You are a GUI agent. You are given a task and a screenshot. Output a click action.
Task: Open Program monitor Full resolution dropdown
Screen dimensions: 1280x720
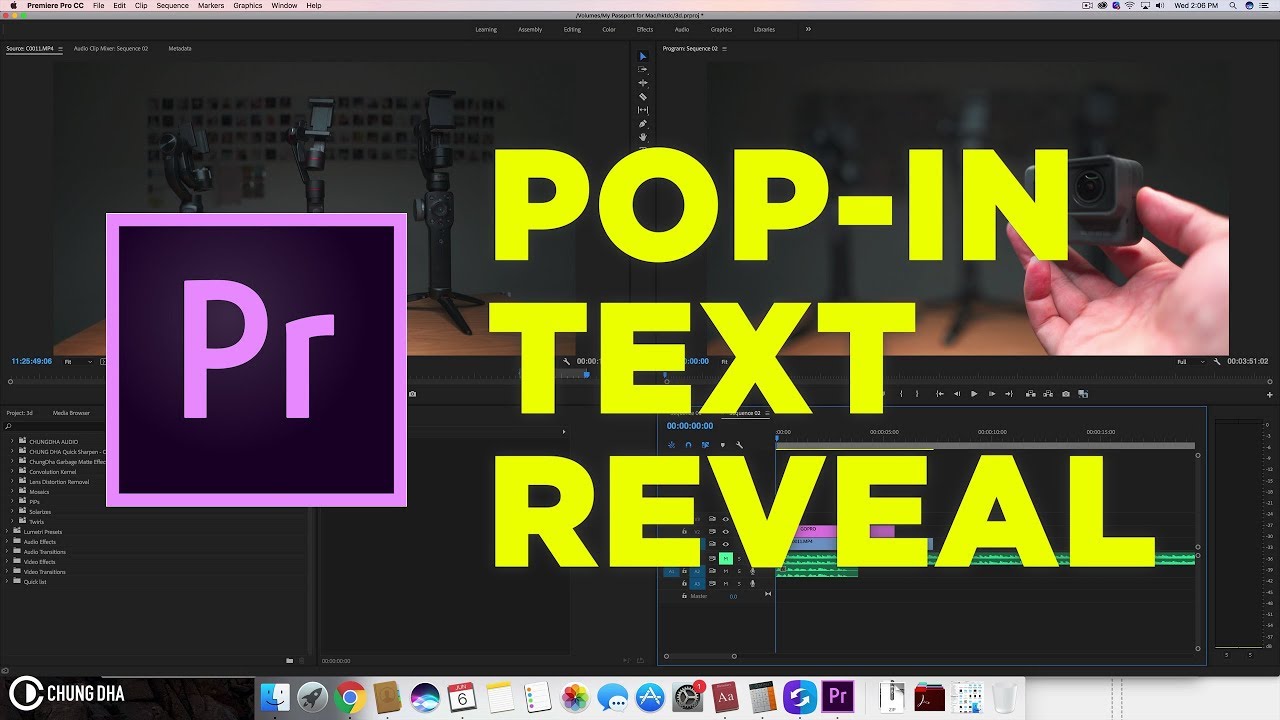(x=1191, y=361)
